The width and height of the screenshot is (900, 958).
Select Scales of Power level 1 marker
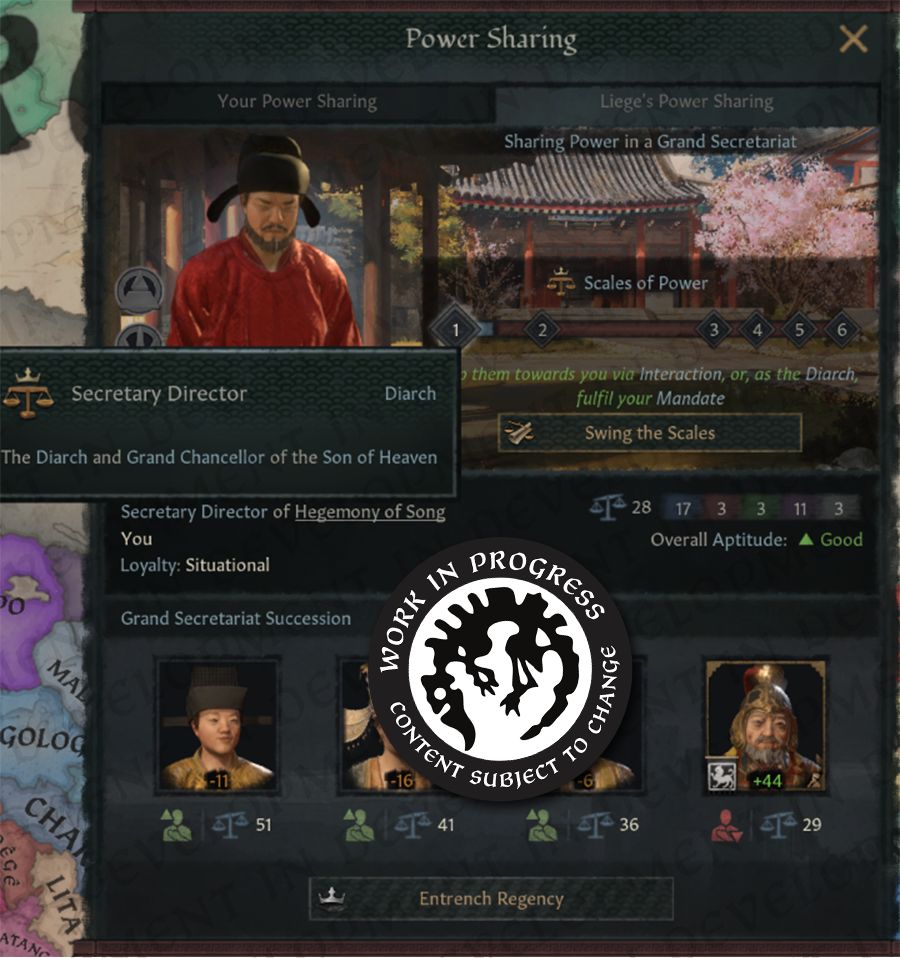455,331
